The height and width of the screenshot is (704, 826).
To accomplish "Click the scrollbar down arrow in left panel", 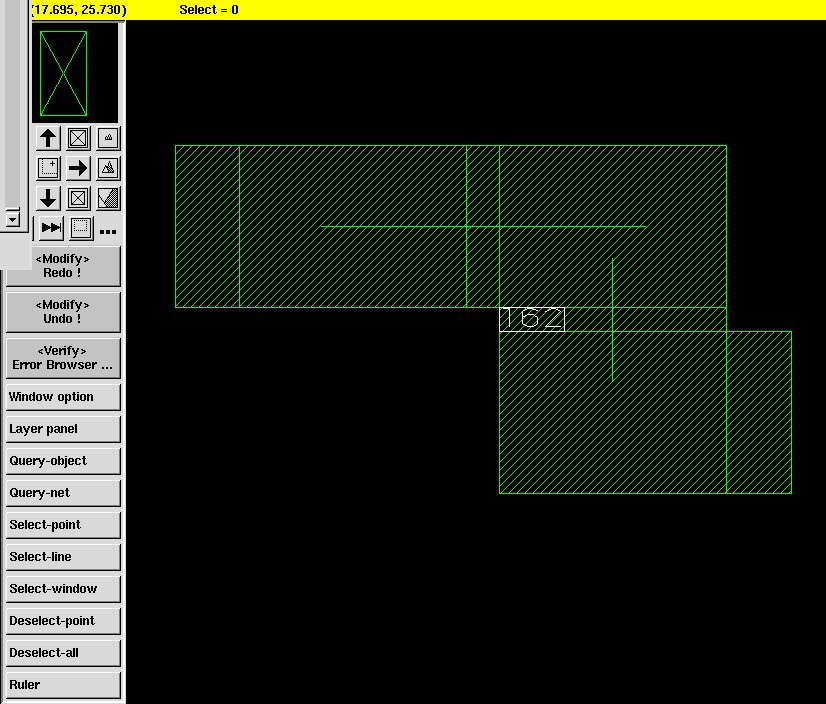I will tap(12, 218).
